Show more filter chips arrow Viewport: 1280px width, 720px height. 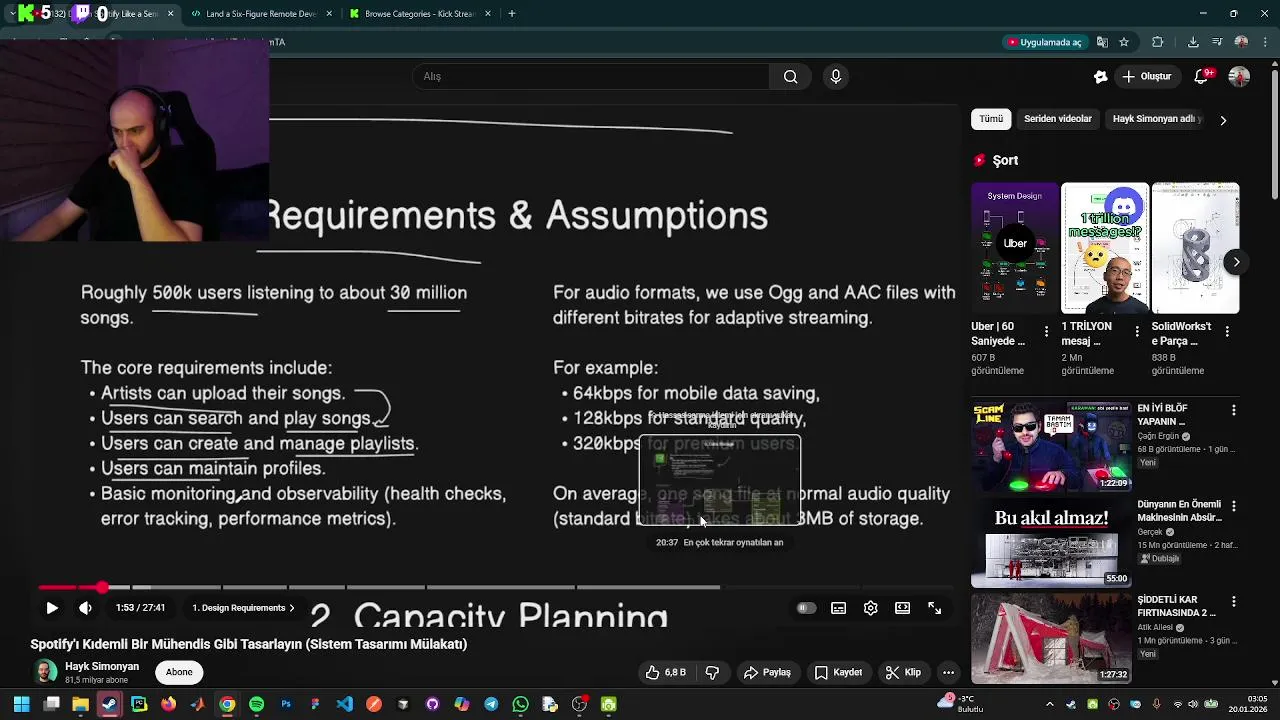(x=1223, y=120)
